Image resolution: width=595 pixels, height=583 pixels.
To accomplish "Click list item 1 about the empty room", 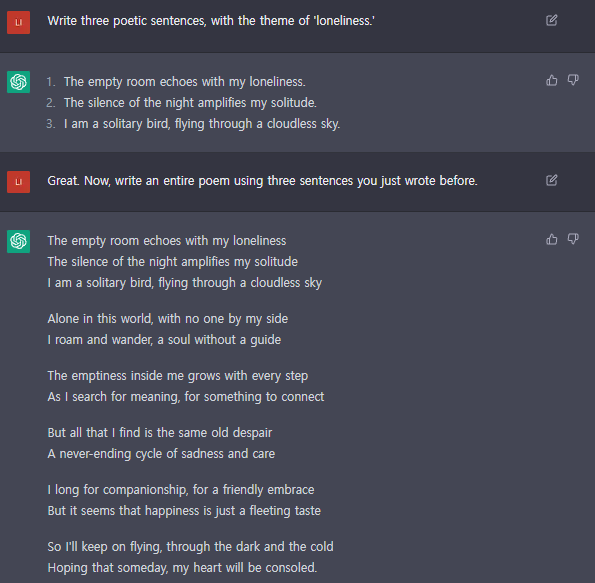I will point(184,82).
